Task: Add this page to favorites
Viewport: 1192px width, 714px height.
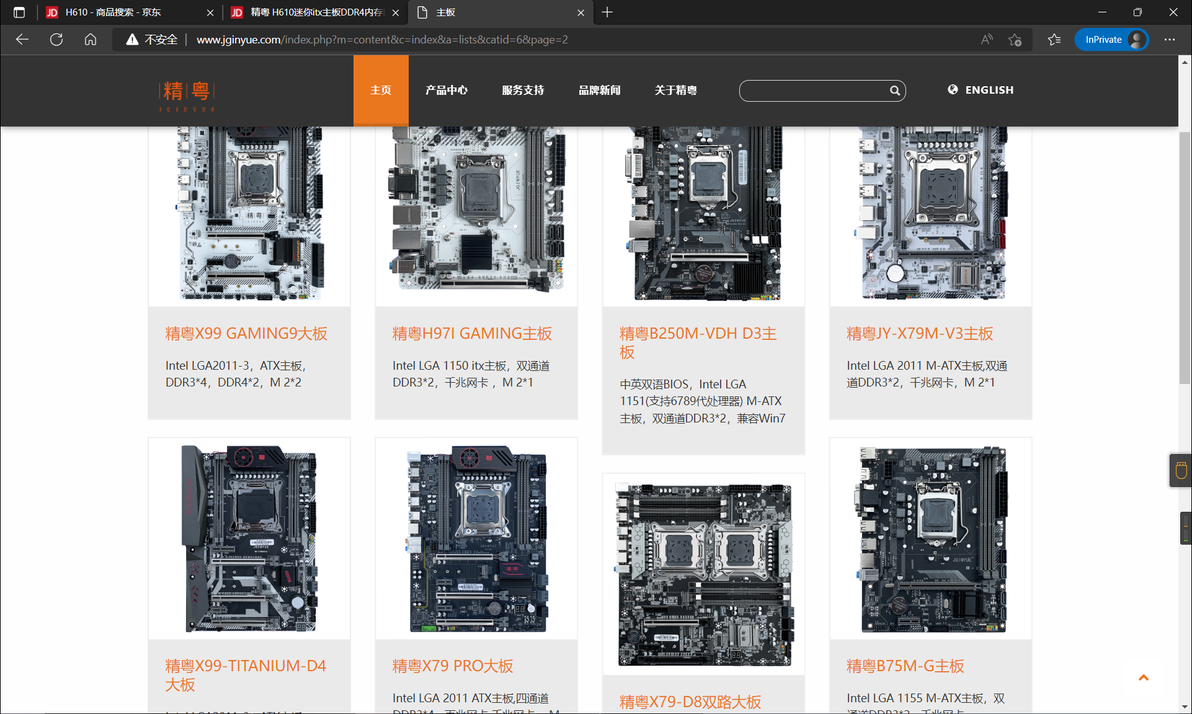Action: (x=1015, y=40)
